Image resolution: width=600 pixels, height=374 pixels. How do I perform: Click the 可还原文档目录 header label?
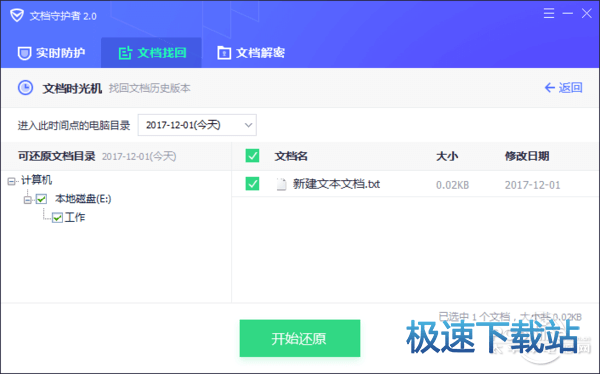coord(57,156)
